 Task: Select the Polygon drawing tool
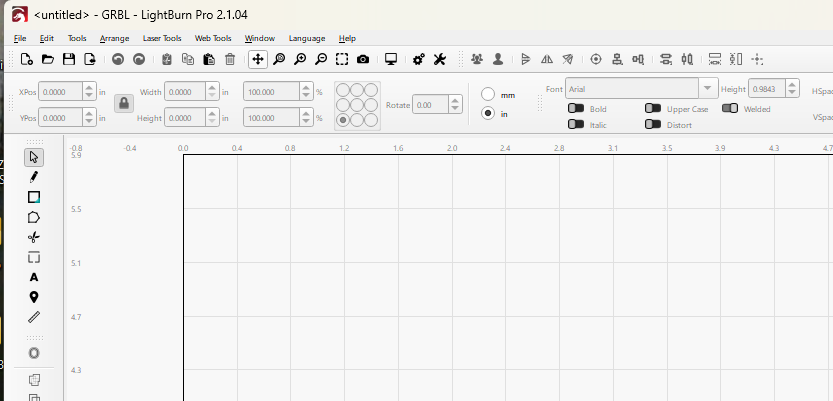coord(34,217)
